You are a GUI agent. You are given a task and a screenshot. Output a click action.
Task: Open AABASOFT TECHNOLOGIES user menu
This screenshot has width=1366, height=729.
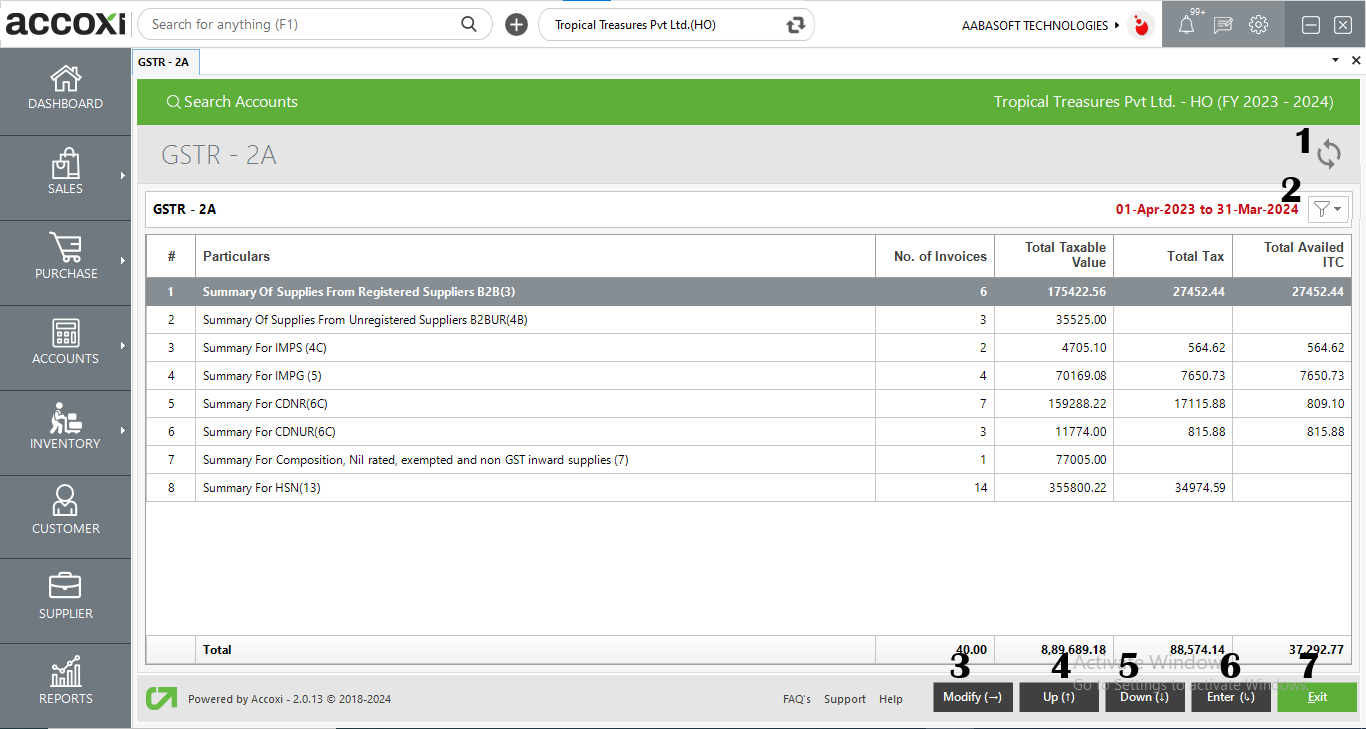1040,26
